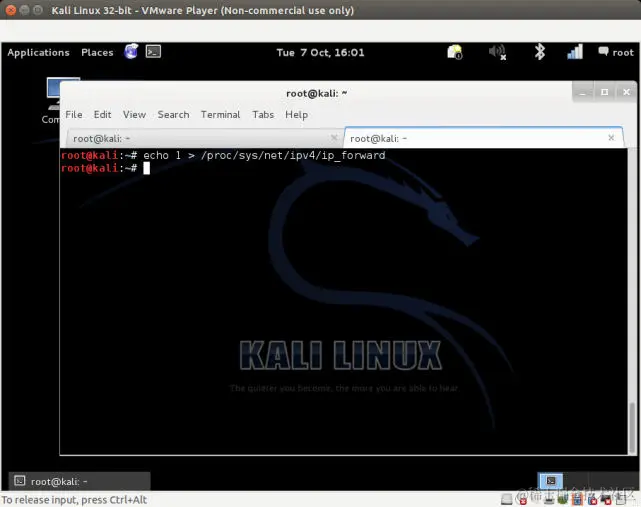The width and height of the screenshot is (641, 507).
Task: Open the Terminal menu
Action: 220,114
